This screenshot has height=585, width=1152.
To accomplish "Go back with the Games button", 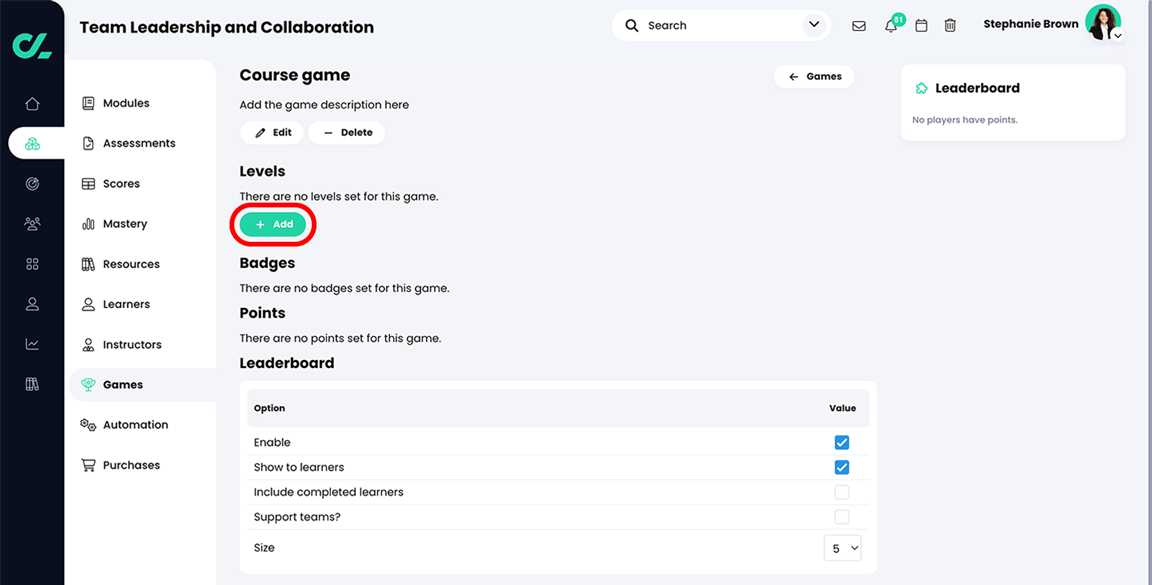I will pyautogui.click(x=814, y=76).
